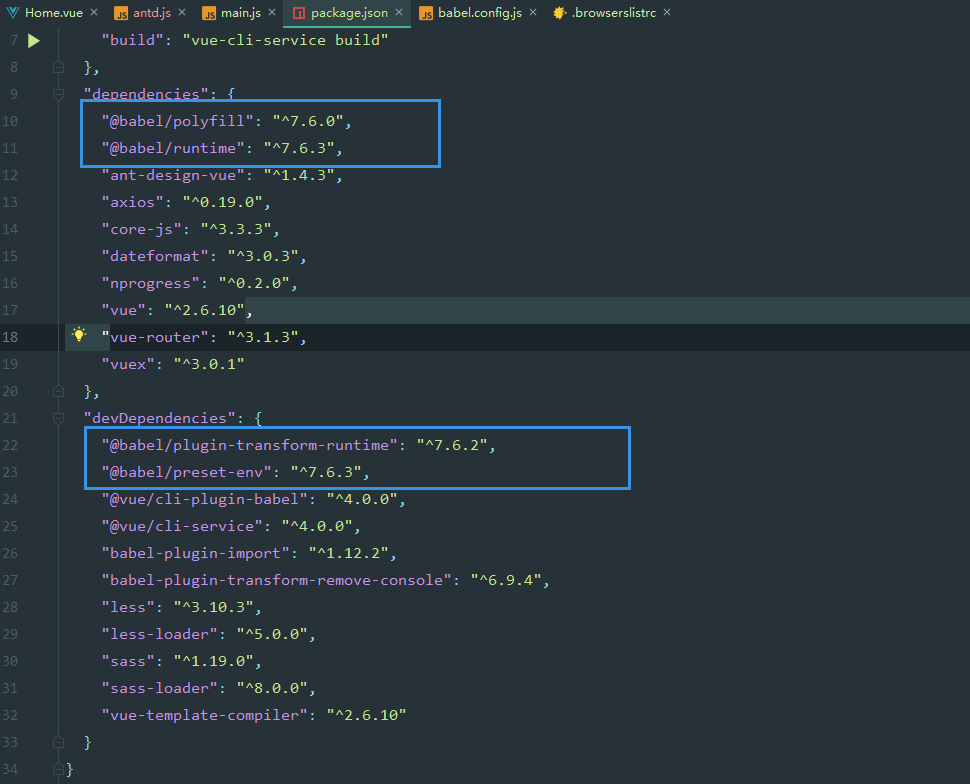Close the babel.config.js tab
This screenshot has height=784, width=970.
(533, 12)
